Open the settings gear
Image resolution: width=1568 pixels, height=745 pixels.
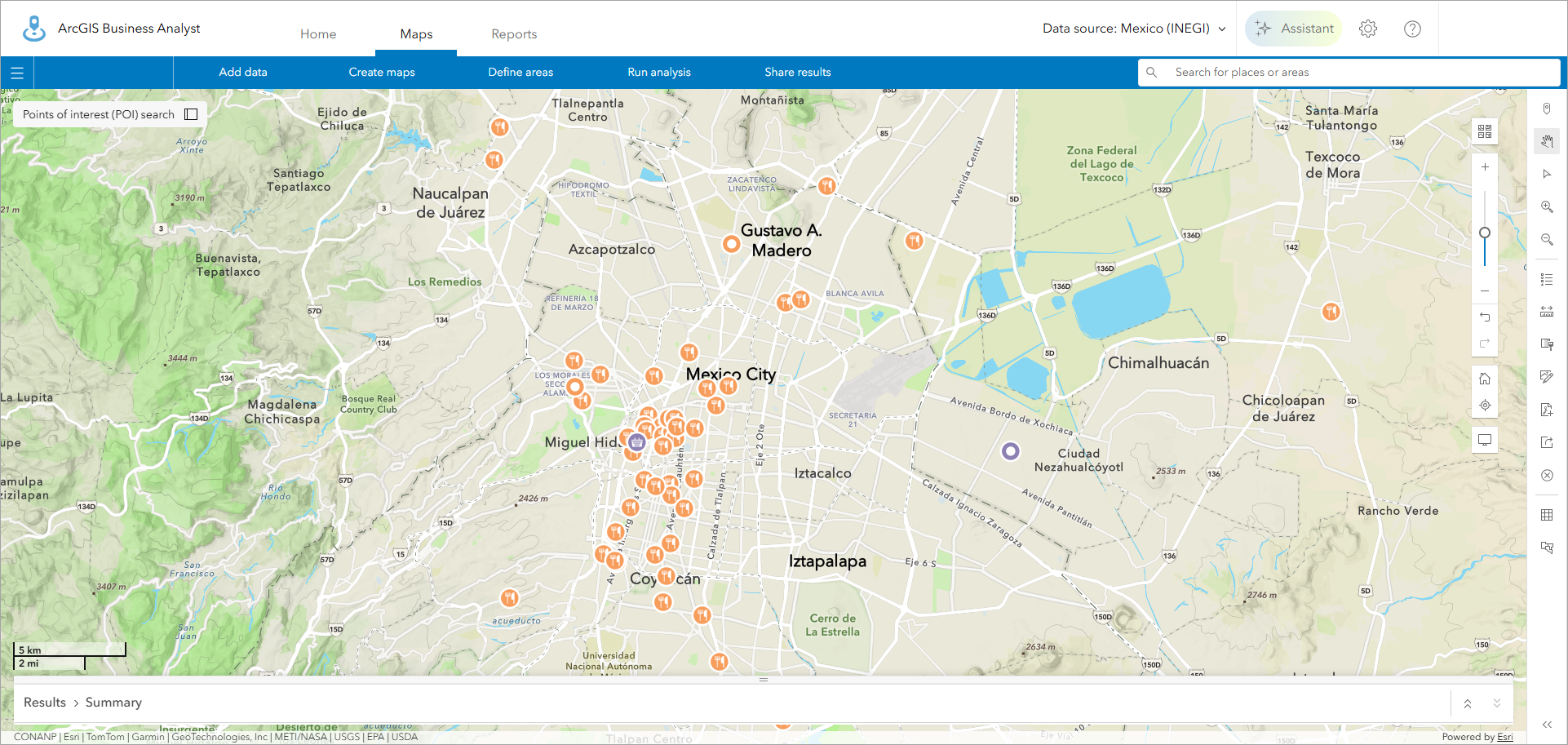(1368, 29)
